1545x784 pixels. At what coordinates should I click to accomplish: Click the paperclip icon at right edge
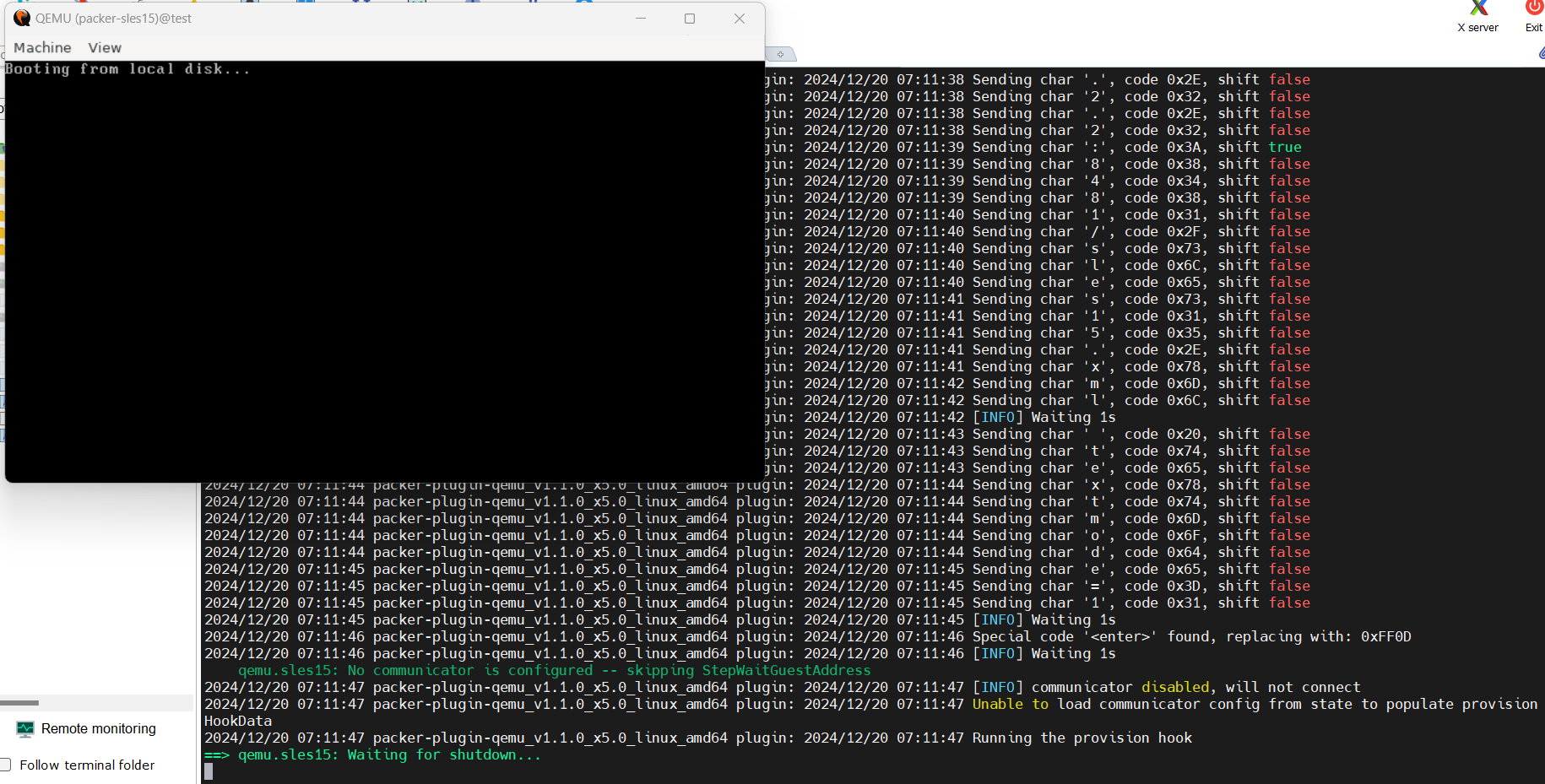tap(1541, 54)
